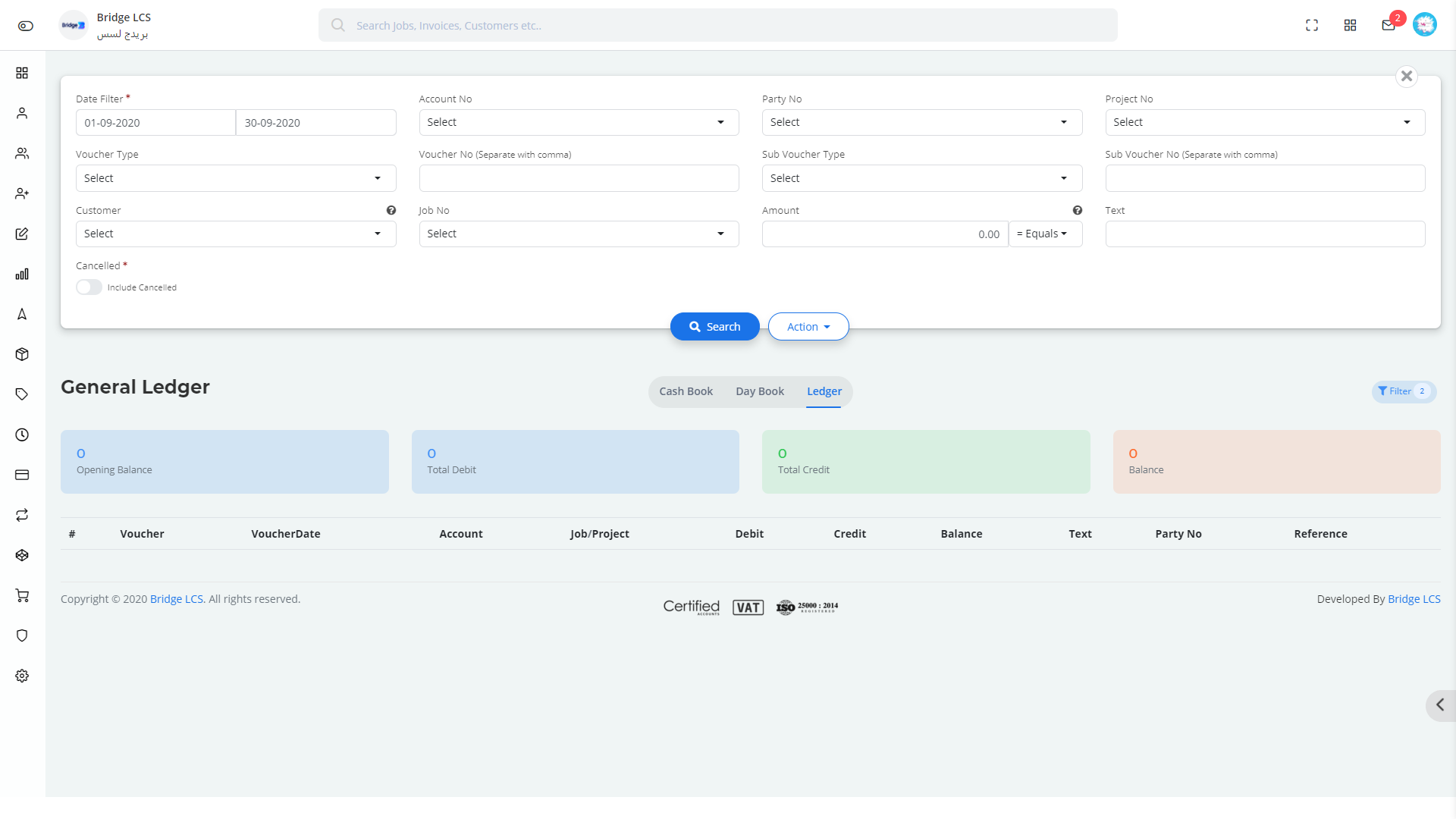Screen dimensions: 1456x819
Task: Open the Action dropdown menu
Action: [808, 326]
